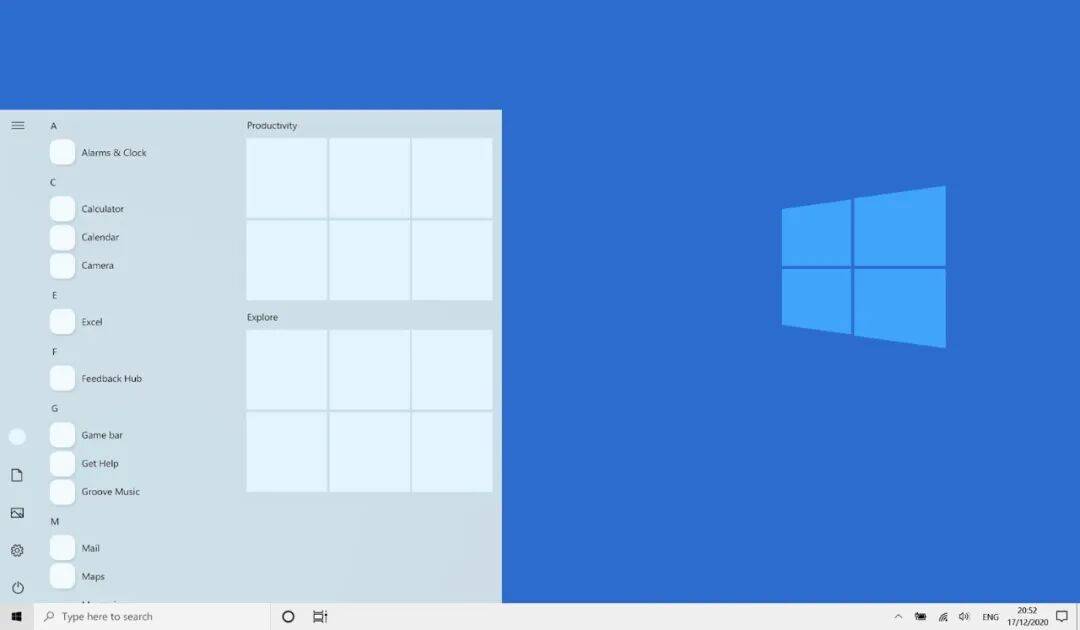The width and height of the screenshot is (1080, 630).
Task: Open the Documents shortcut in Start sidebar
Action: pyautogui.click(x=17, y=474)
